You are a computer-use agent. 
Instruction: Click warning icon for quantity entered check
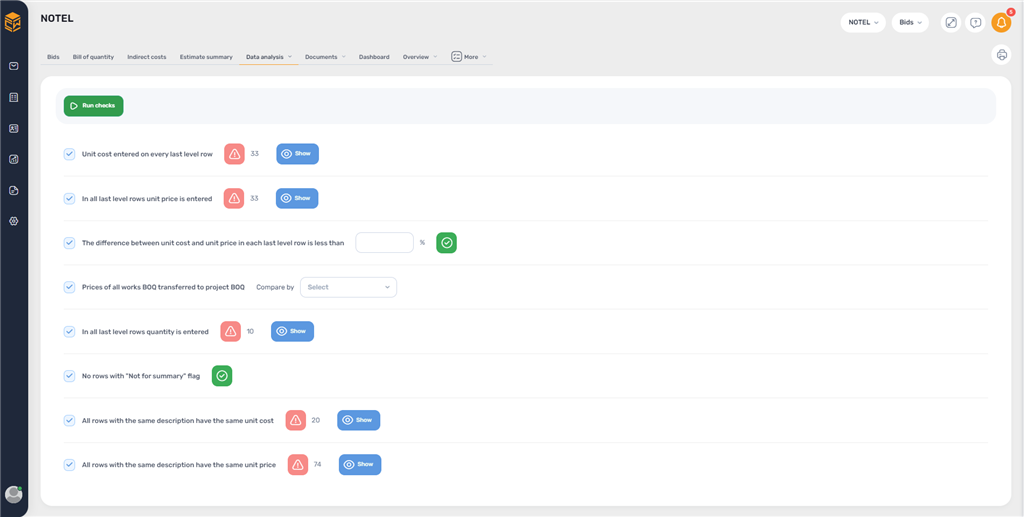(231, 332)
